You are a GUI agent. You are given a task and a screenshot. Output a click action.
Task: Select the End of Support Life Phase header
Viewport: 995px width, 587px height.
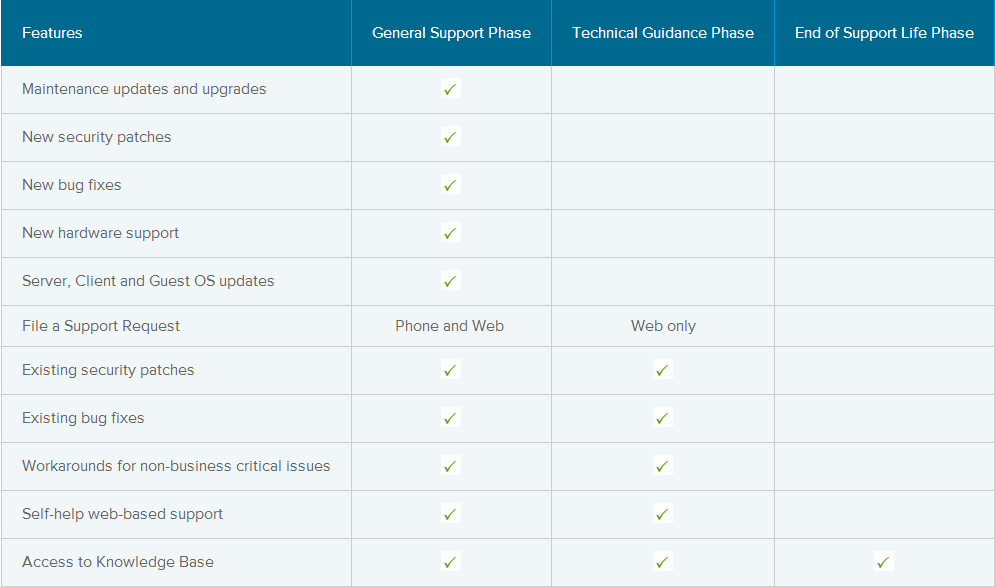[x=884, y=33]
